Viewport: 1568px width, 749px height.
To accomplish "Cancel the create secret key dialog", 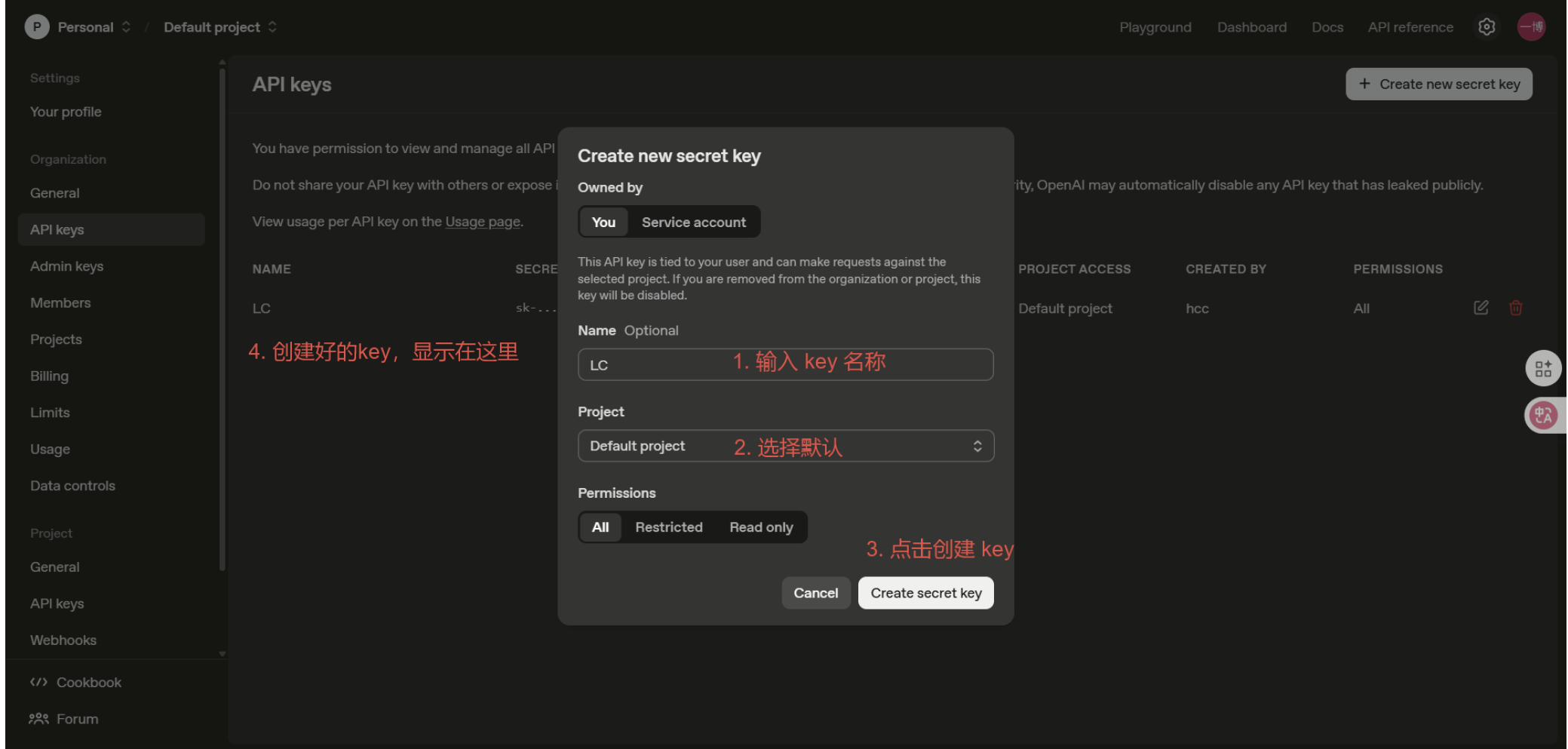I will point(815,593).
